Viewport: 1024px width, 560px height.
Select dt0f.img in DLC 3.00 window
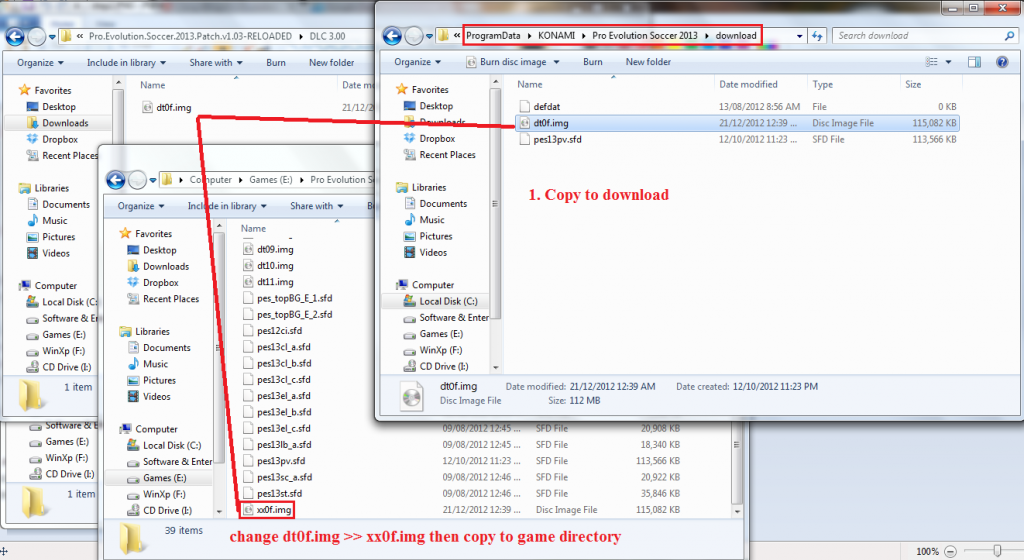pos(167,108)
